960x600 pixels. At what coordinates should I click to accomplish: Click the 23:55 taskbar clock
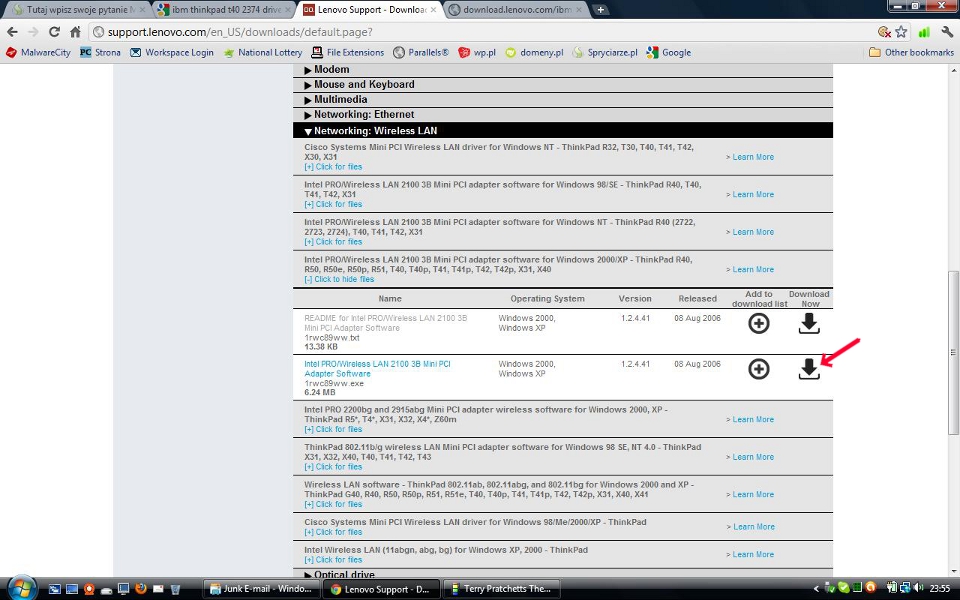click(940, 589)
